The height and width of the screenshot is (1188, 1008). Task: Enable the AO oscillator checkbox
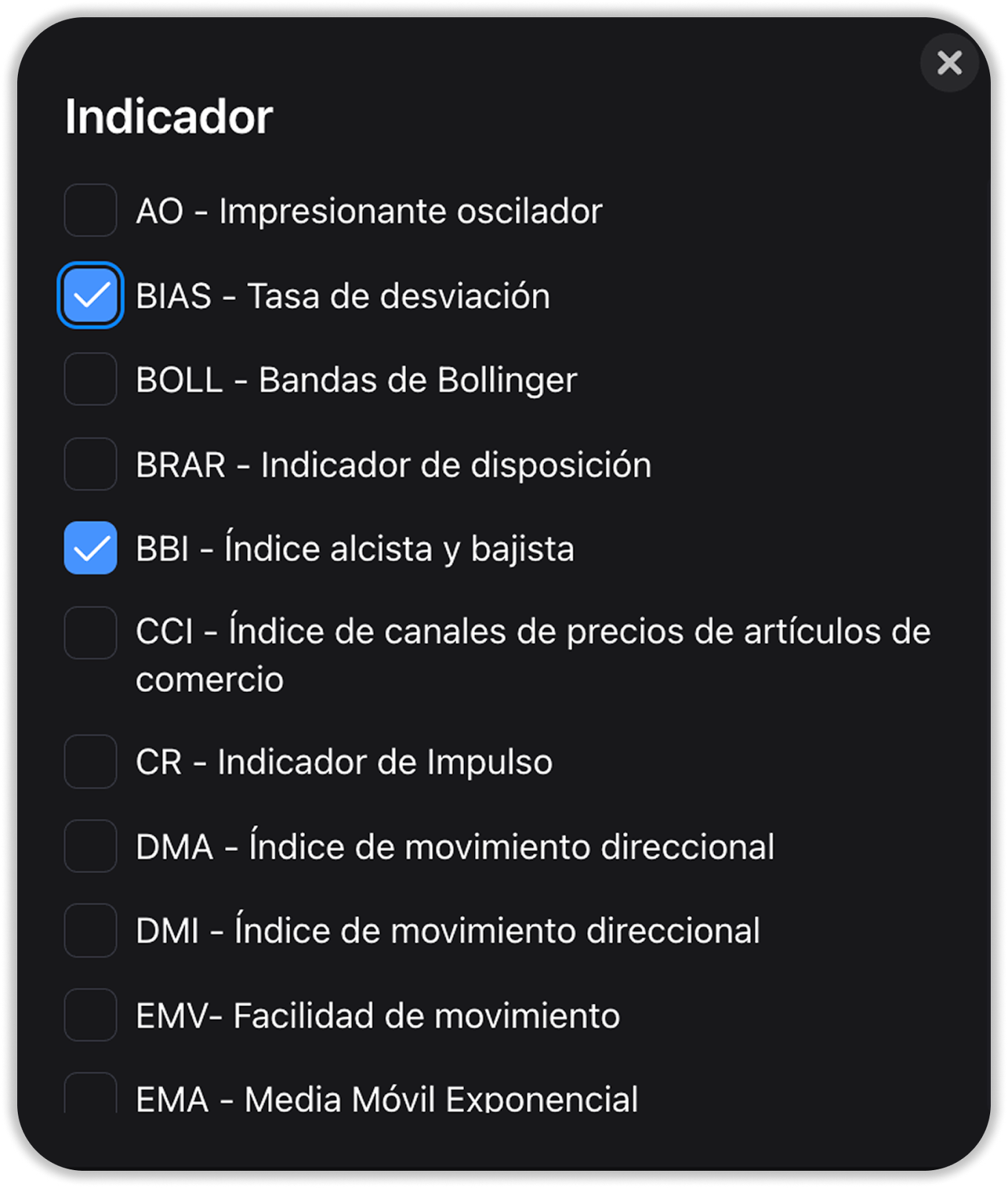[x=91, y=210]
